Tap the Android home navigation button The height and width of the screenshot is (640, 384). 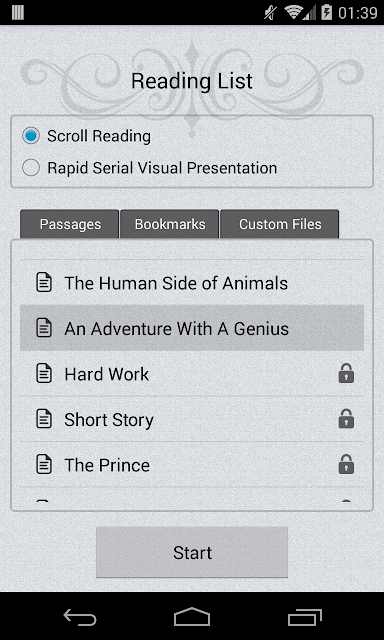click(x=192, y=617)
